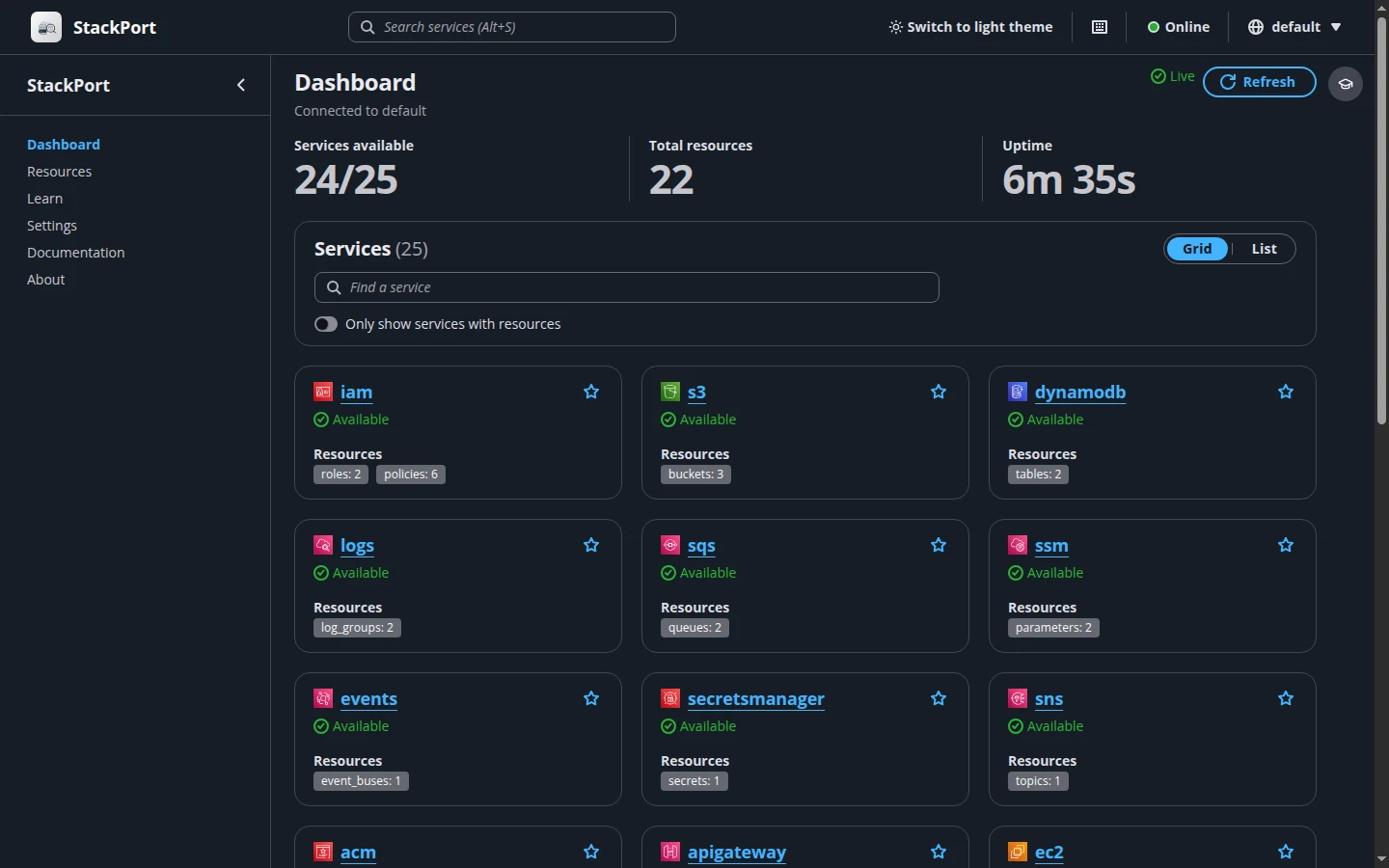Click the Refresh button

1260,82
